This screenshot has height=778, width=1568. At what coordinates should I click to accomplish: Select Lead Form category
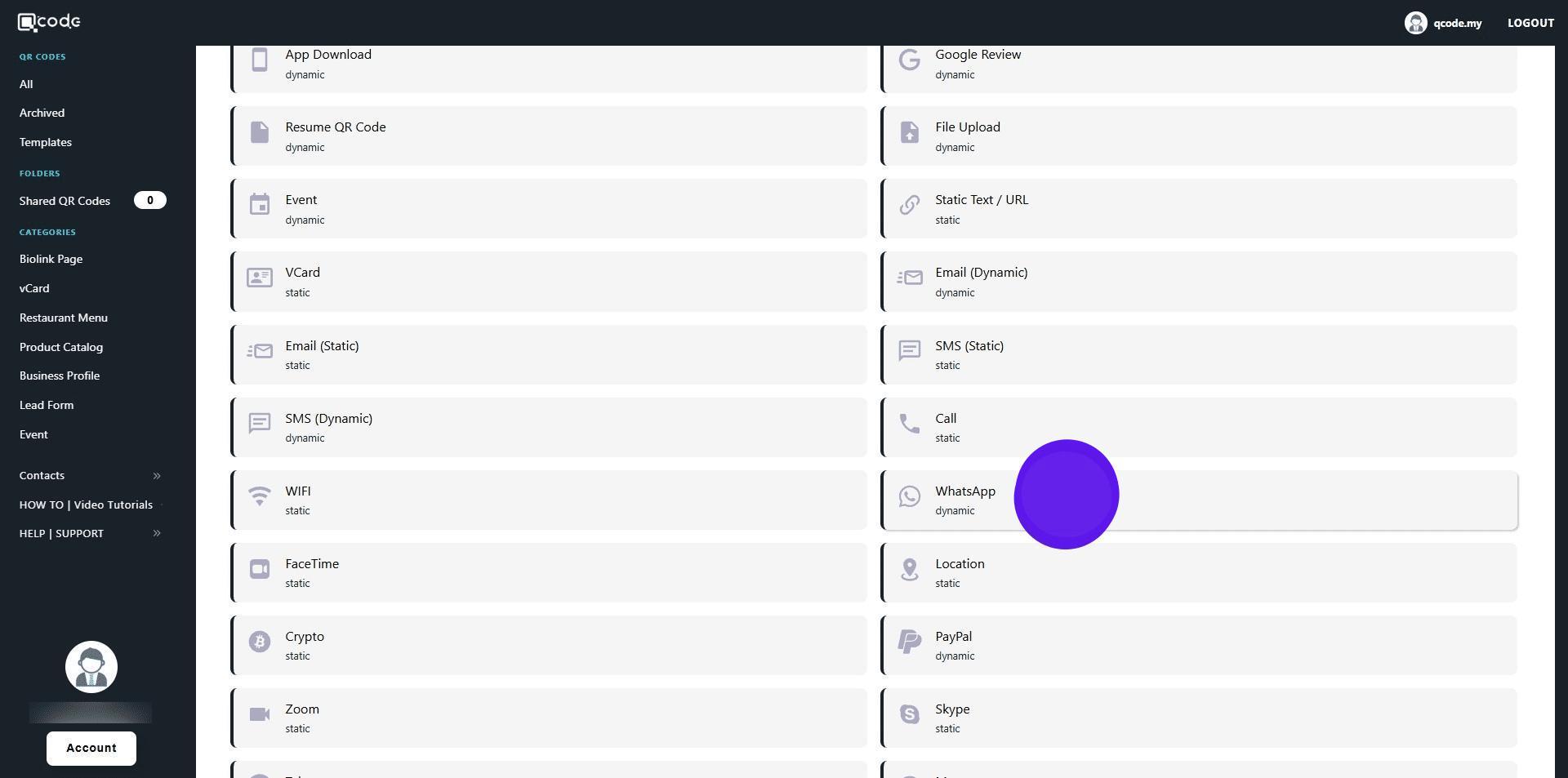pos(47,405)
